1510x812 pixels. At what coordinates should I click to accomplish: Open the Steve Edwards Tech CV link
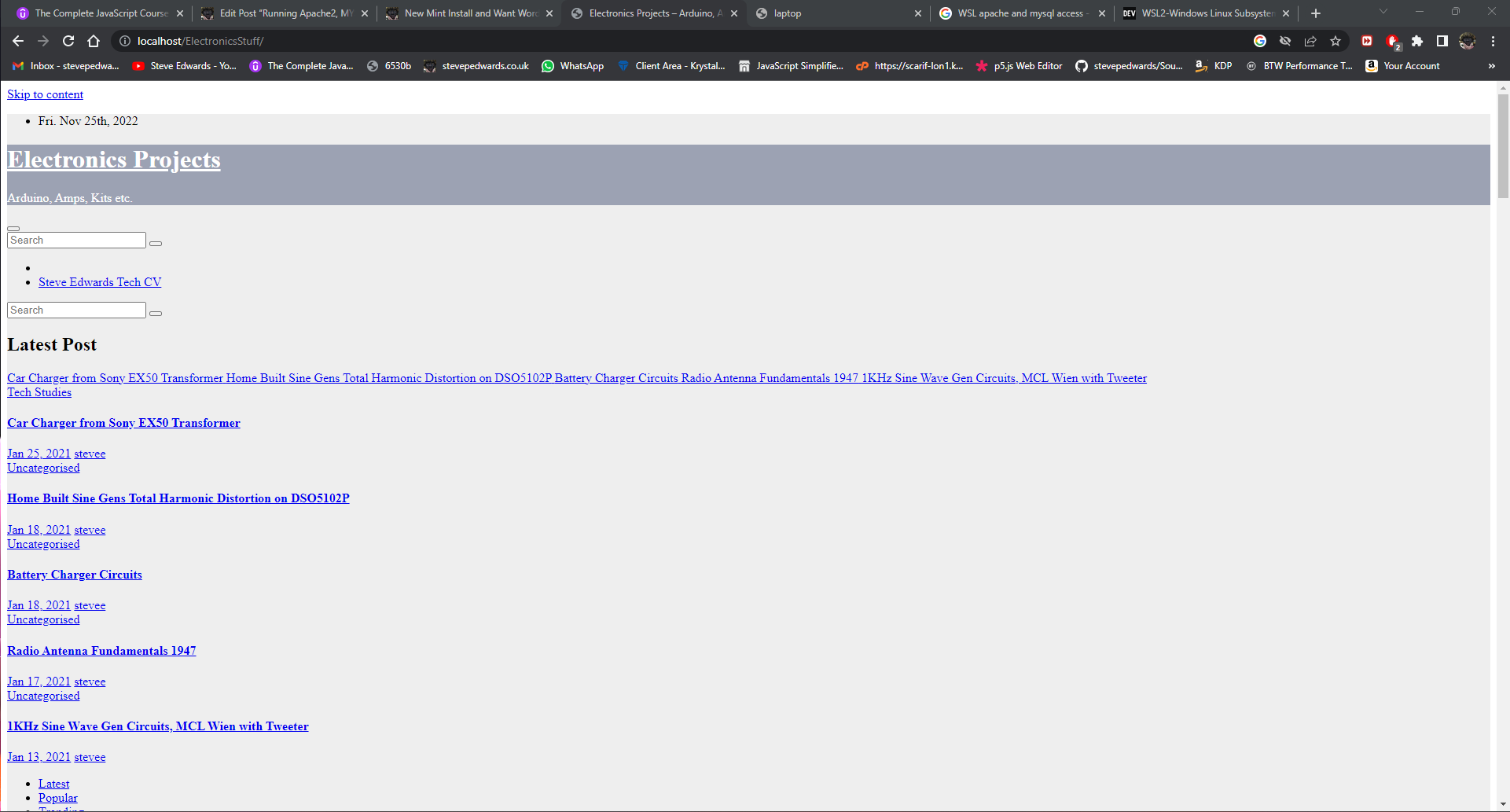click(x=100, y=282)
